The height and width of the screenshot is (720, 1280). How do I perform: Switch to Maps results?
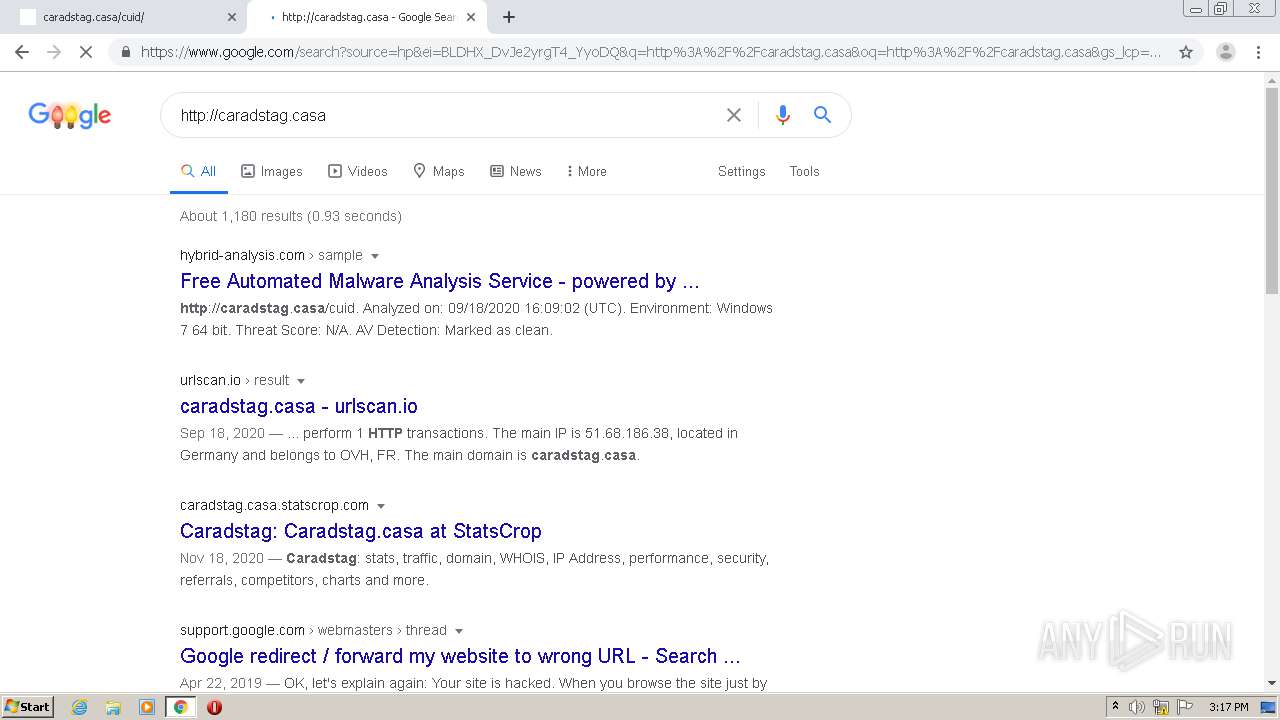tap(439, 172)
